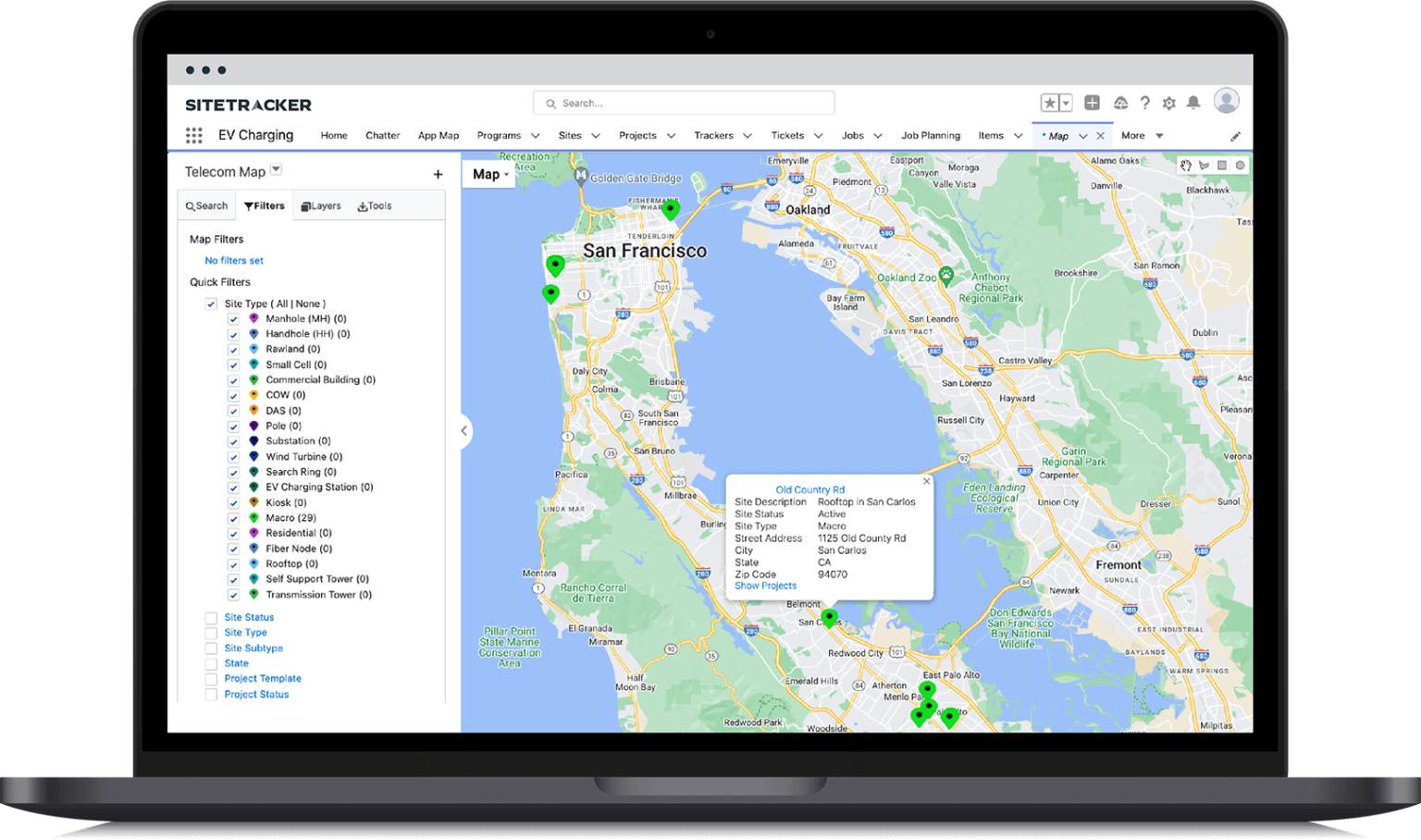The height and width of the screenshot is (840, 1421).
Task: Select the circle selection map tool
Action: coord(1239,165)
